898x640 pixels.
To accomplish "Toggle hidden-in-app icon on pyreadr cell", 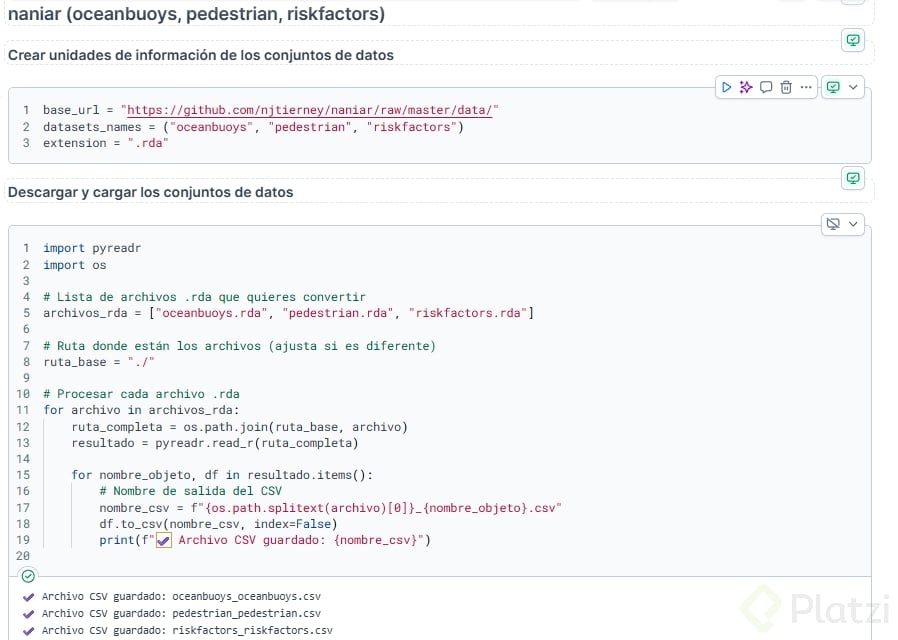I will [832, 224].
